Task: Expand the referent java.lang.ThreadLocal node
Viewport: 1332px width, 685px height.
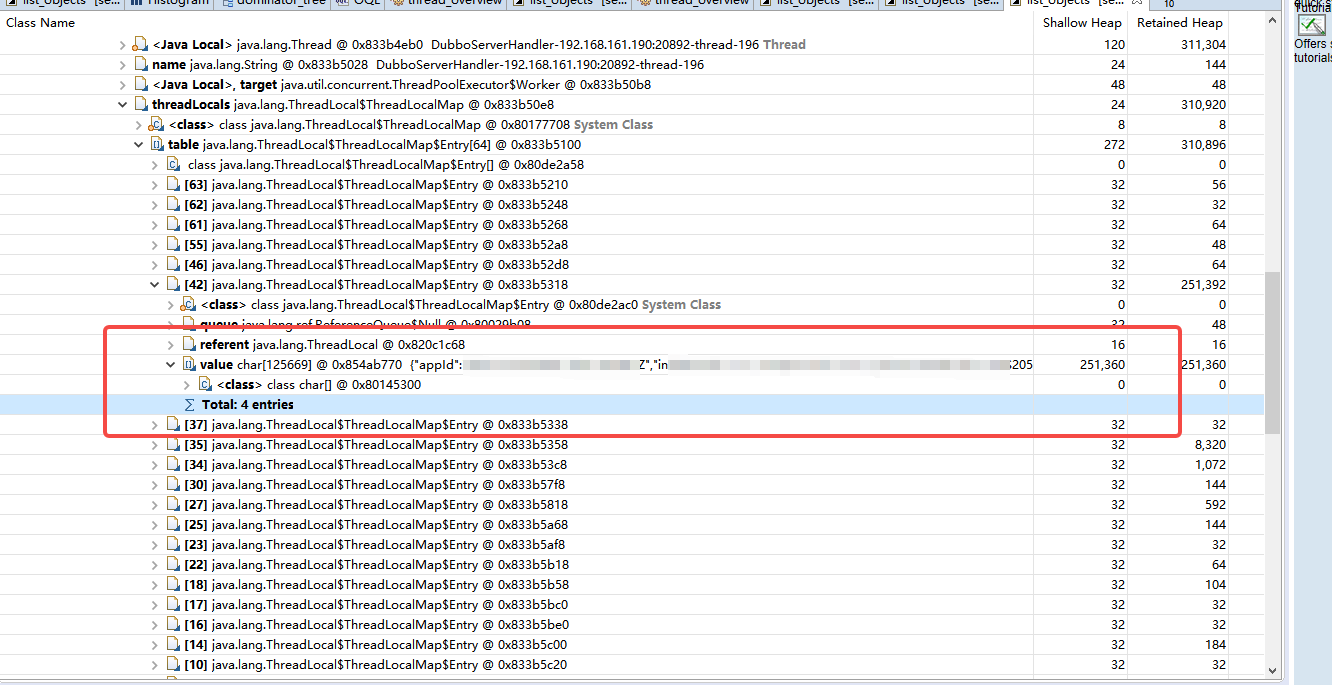Action: click(x=171, y=345)
